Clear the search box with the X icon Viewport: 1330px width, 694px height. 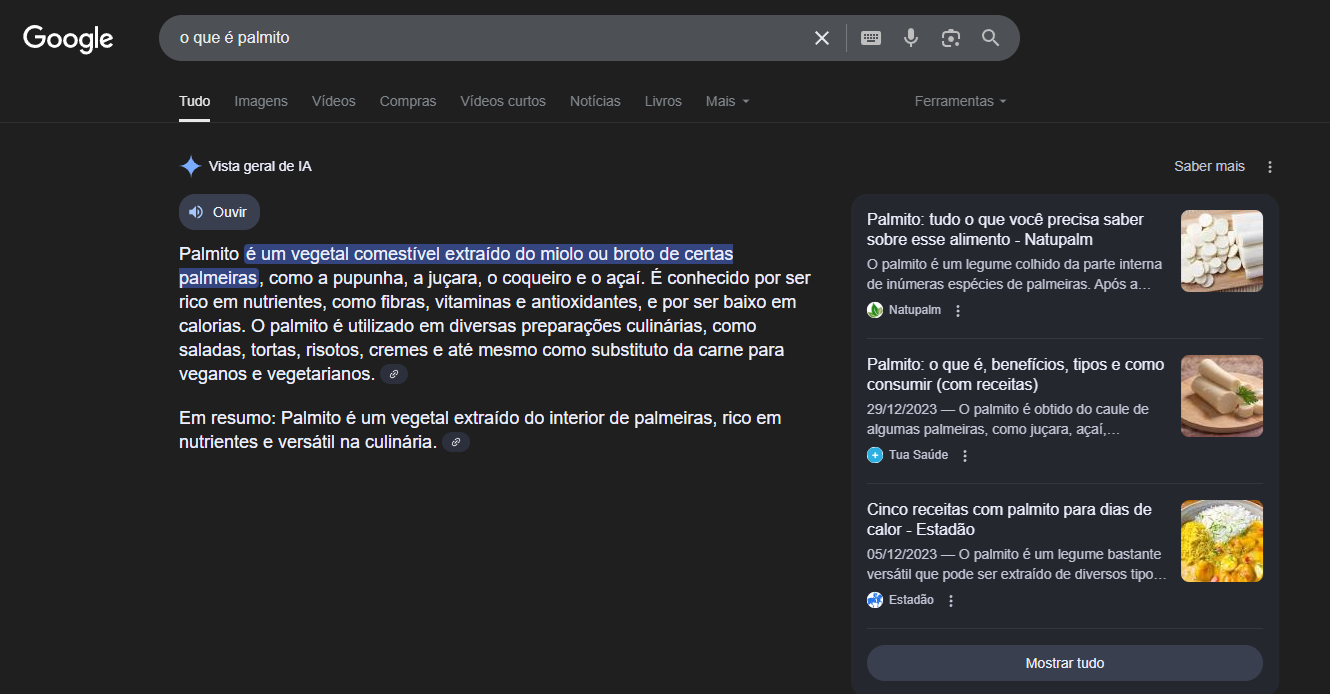pos(822,38)
